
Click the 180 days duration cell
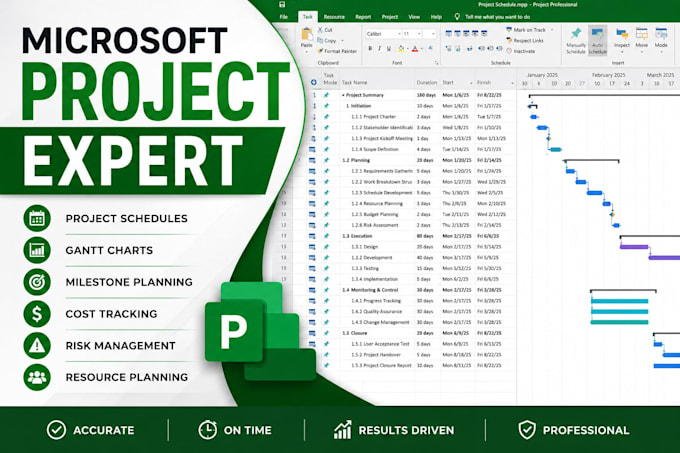[x=426, y=95]
